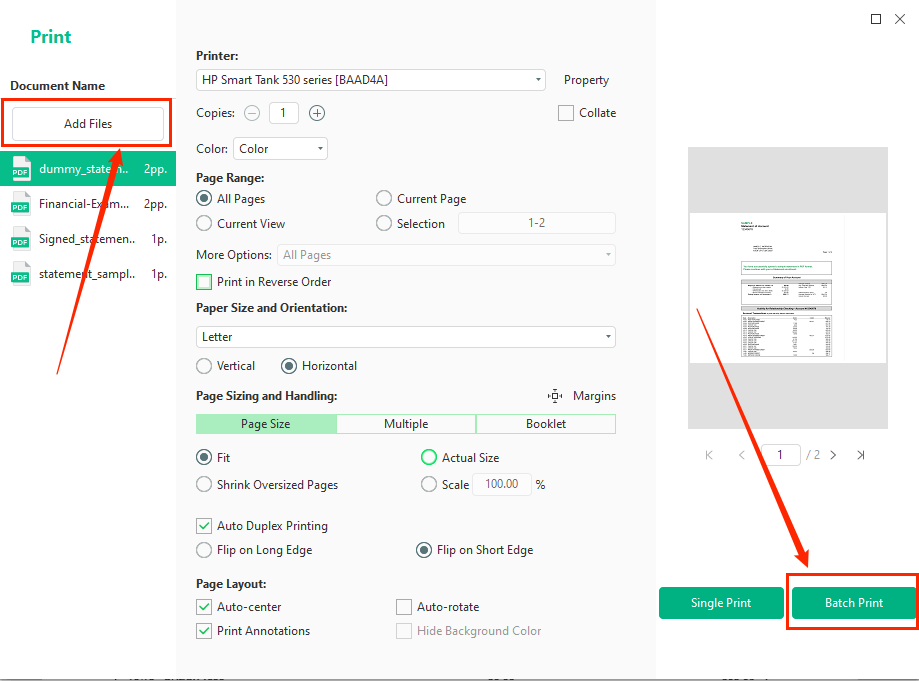Toggle Print in Reverse Order

(204, 282)
